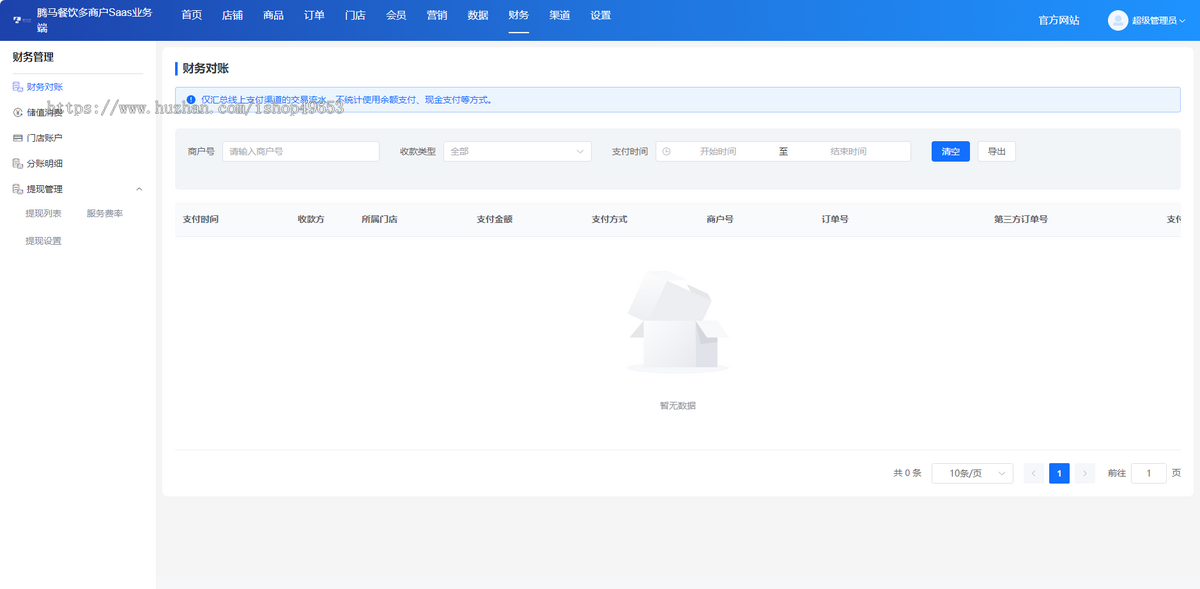Select page 1 in pagination
This screenshot has width=1200, height=589.
tap(1059, 473)
